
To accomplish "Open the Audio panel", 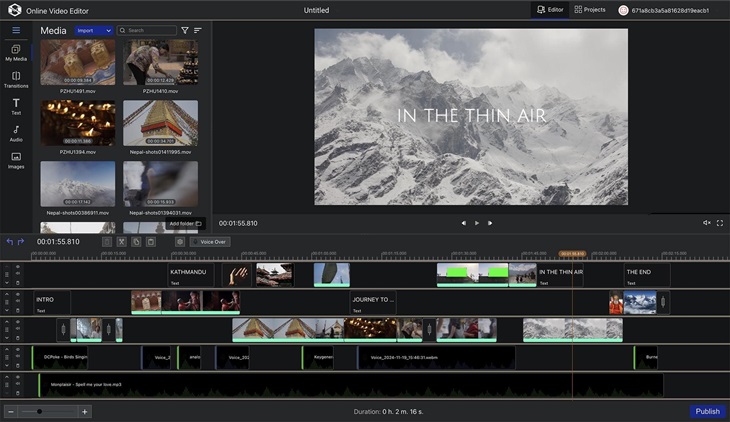I will [x=16, y=133].
